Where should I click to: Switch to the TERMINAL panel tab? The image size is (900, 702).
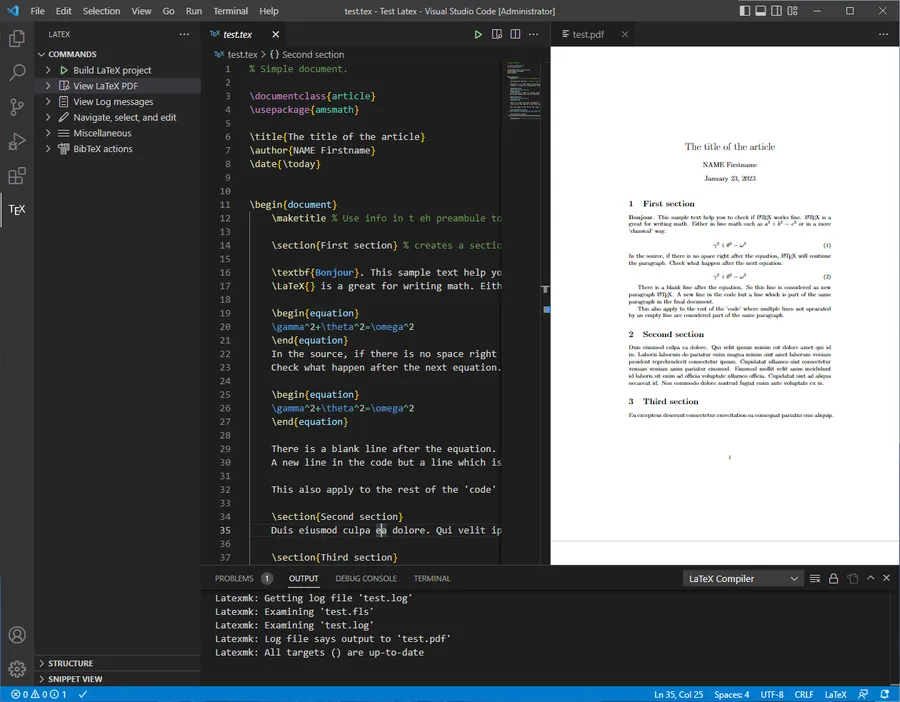click(x=432, y=579)
